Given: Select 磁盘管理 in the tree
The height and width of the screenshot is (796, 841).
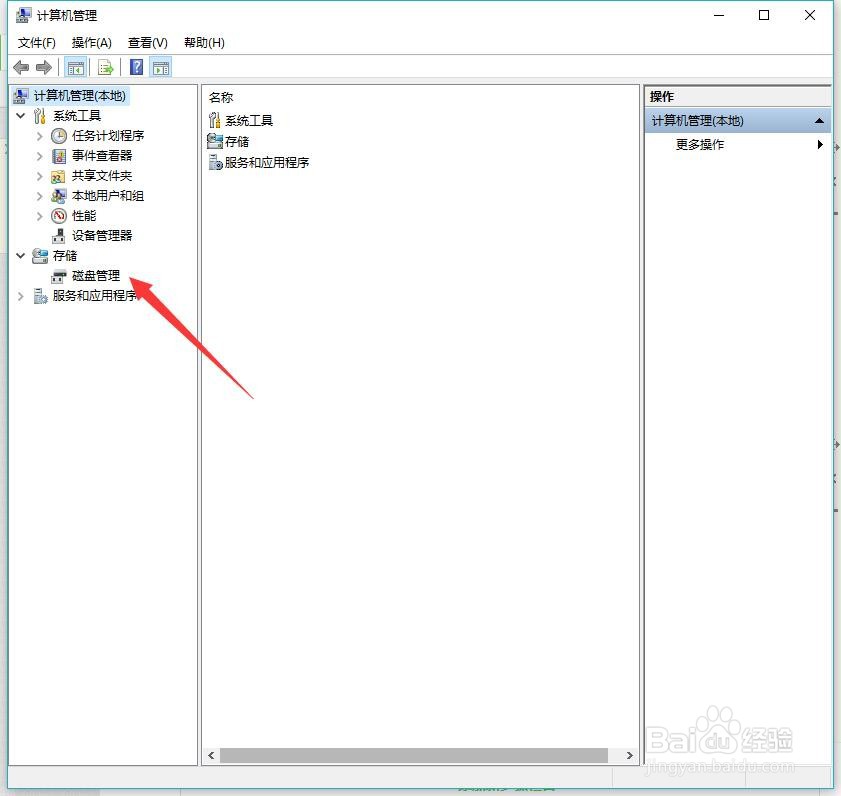Looking at the screenshot, I should [96, 276].
